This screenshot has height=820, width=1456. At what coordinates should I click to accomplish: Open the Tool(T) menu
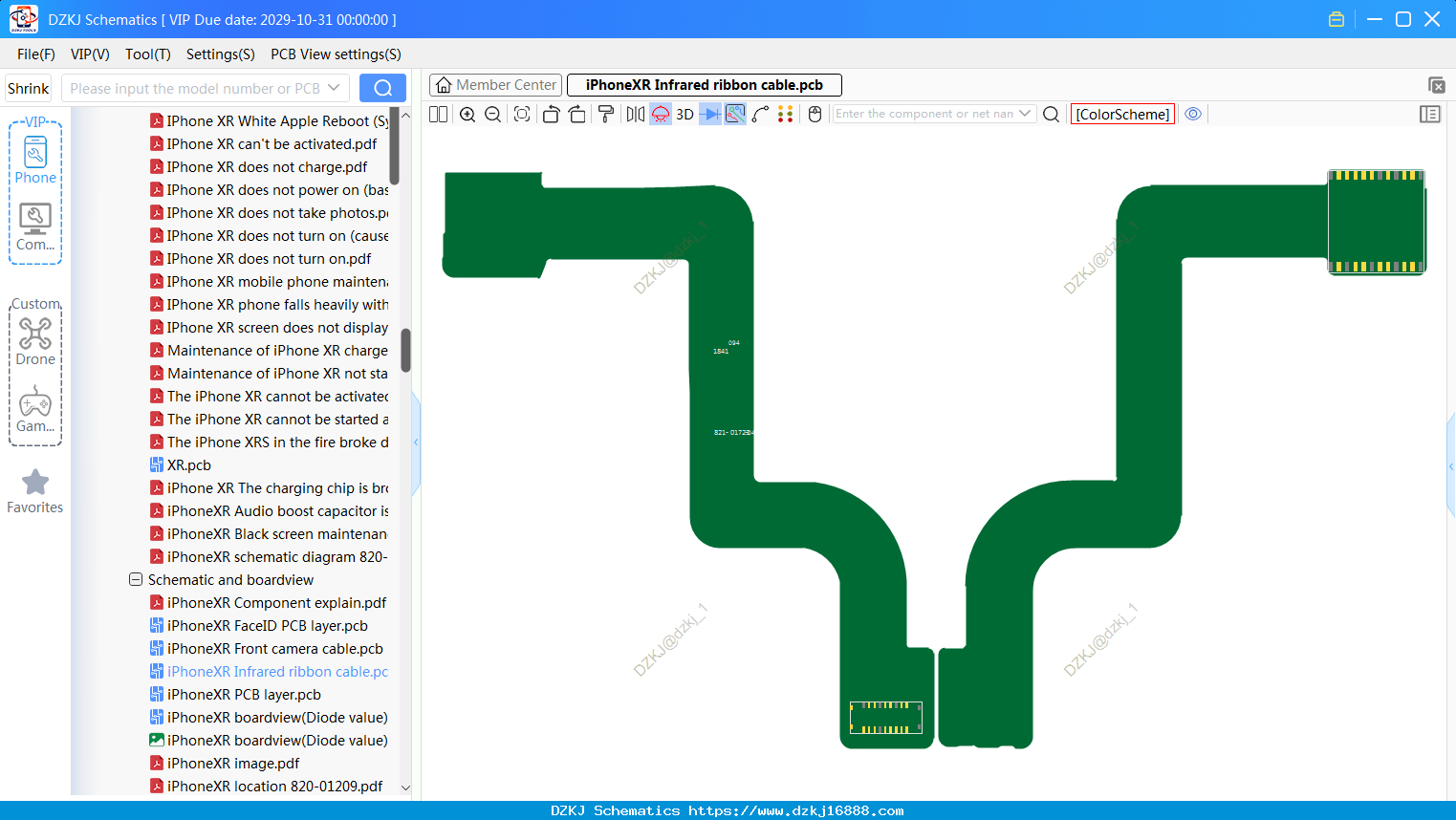pos(148,54)
